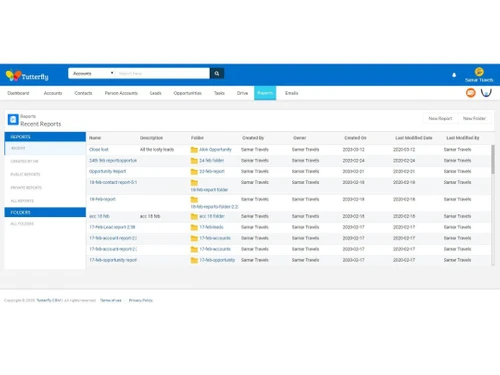Screen dimensions: 500x375
Task: Open the notifications bell
Action: (454, 75)
